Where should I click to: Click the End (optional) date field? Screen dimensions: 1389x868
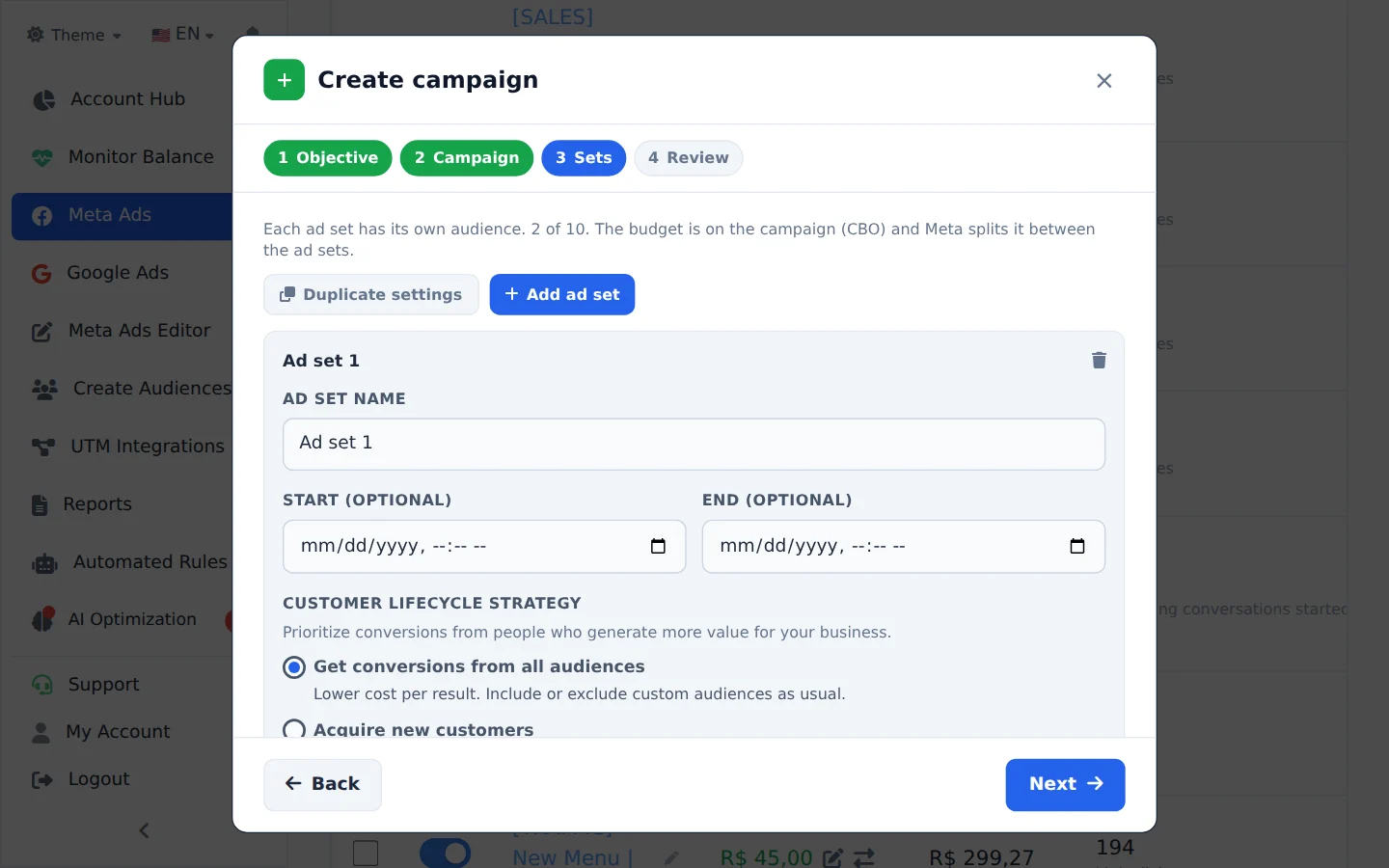click(903, 547)
